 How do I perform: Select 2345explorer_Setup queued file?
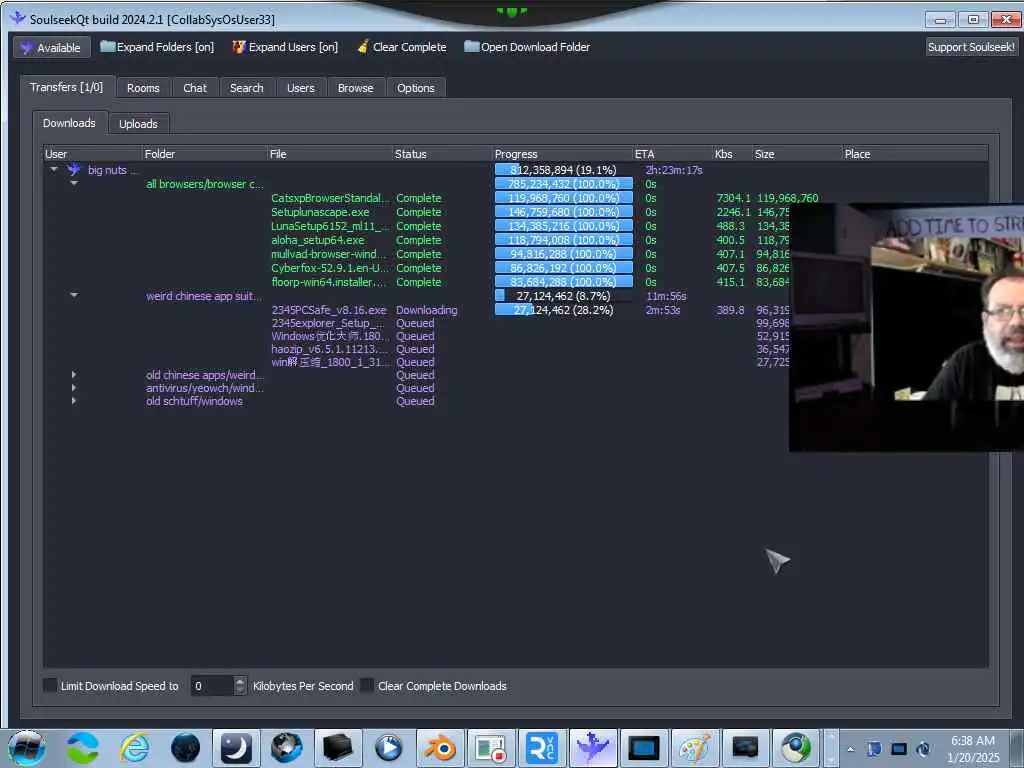click(328, 323)
